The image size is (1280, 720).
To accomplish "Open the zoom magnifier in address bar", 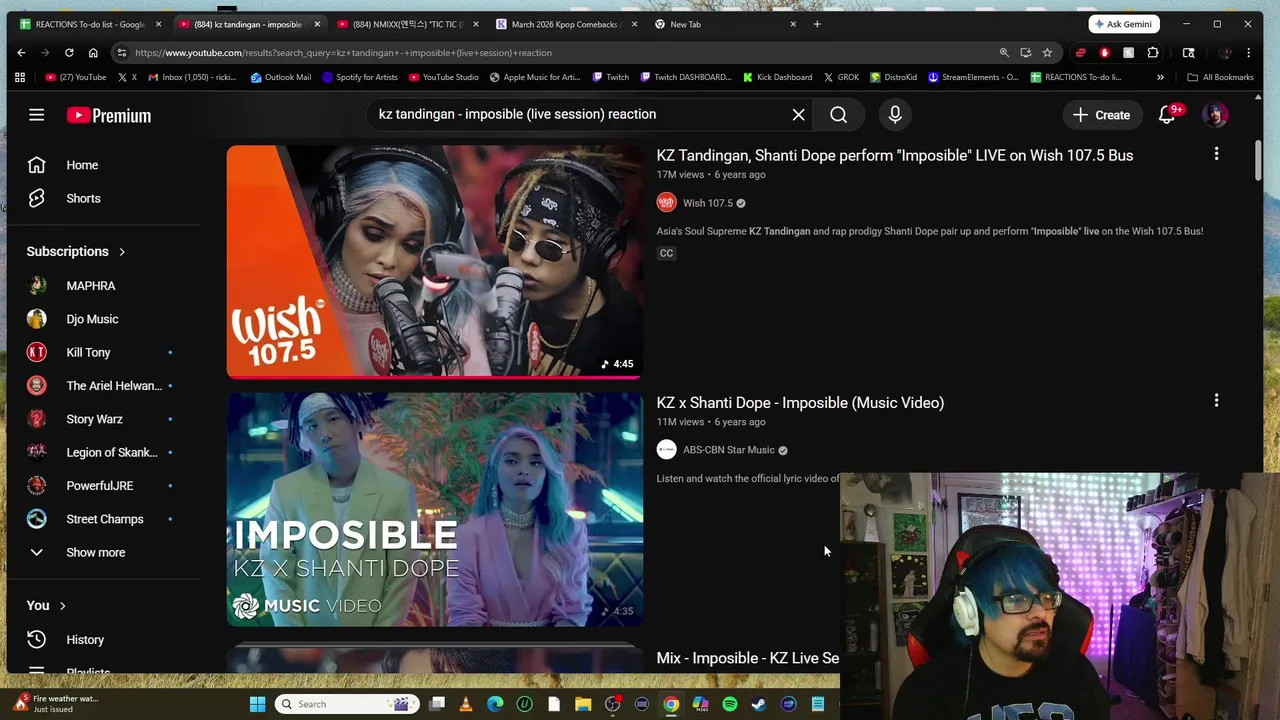I will (1004, 52).
